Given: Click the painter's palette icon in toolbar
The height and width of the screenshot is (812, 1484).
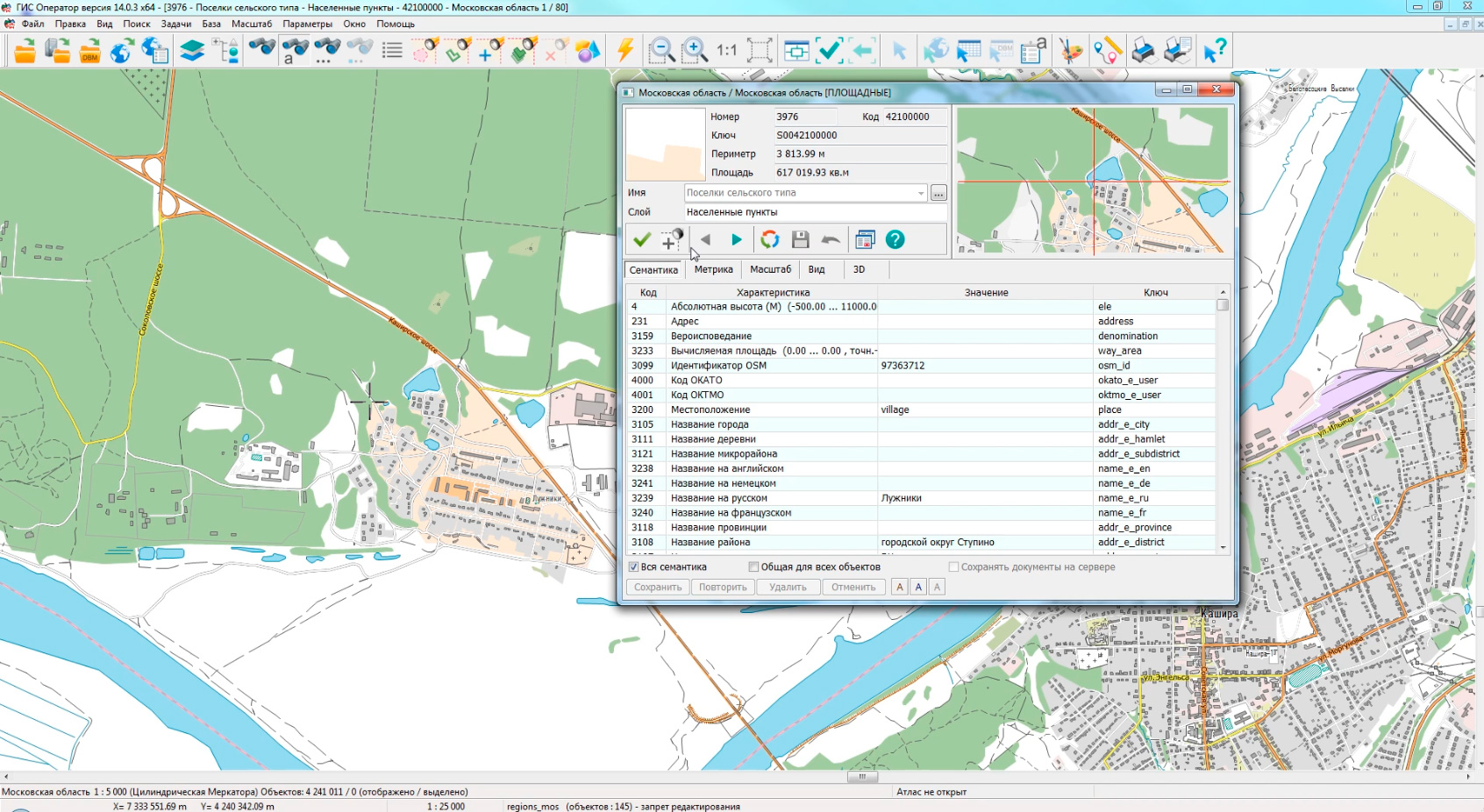Looking at the screenshot, I should point(1071,50).
